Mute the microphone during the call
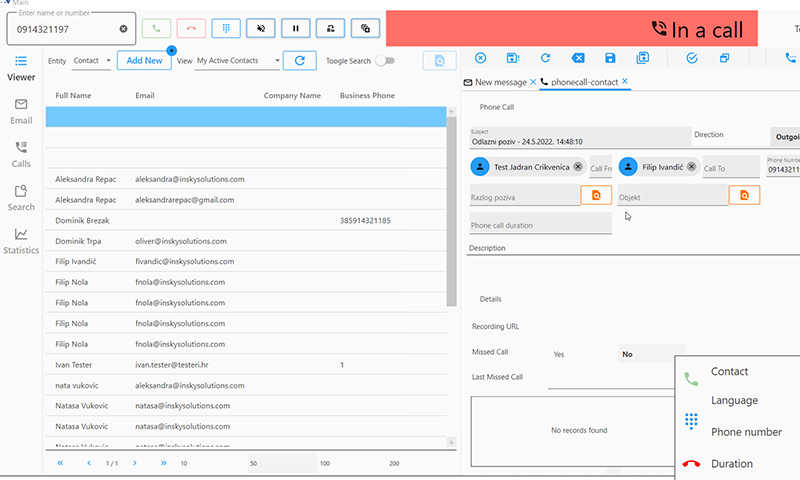 tap(262, 29)
